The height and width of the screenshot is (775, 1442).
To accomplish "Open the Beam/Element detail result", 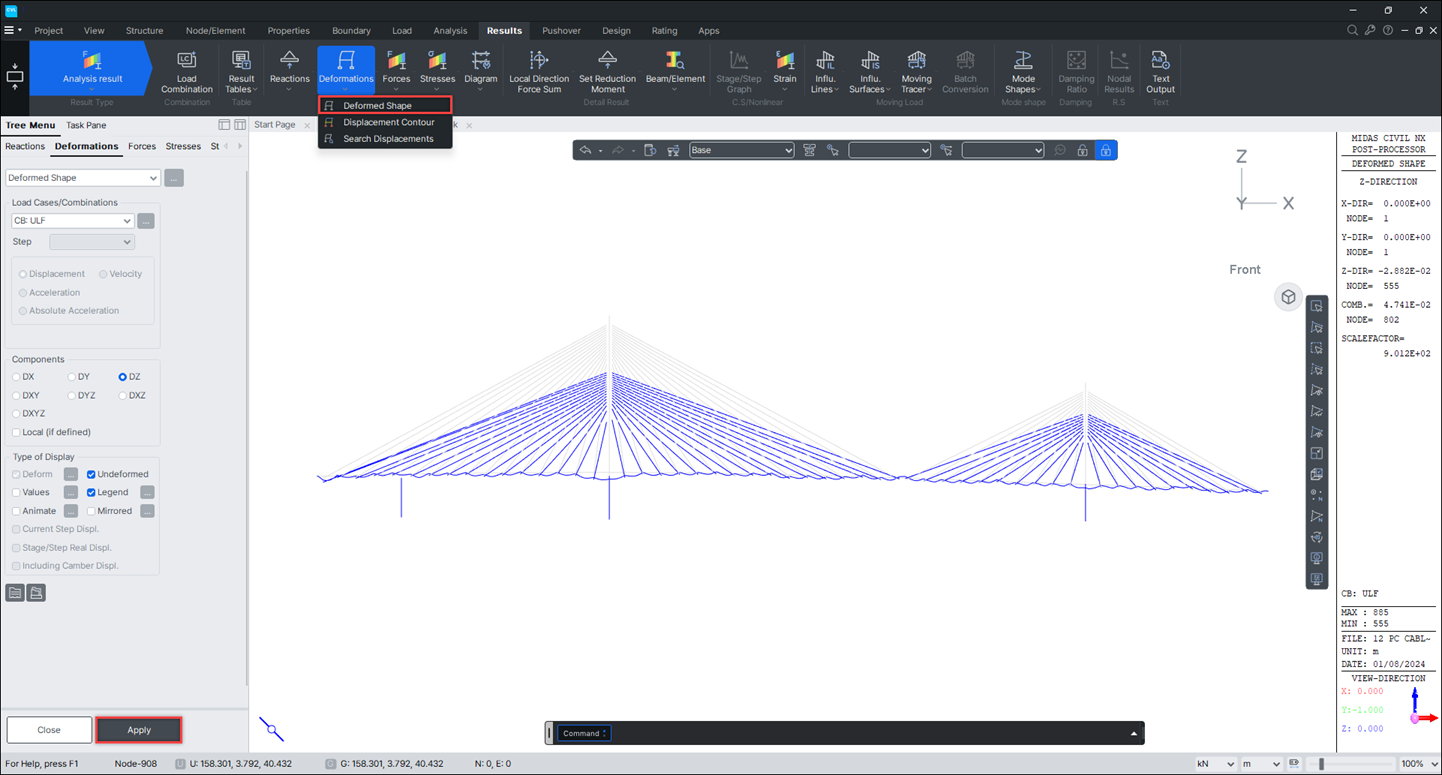I will click(x=675, y=71).
